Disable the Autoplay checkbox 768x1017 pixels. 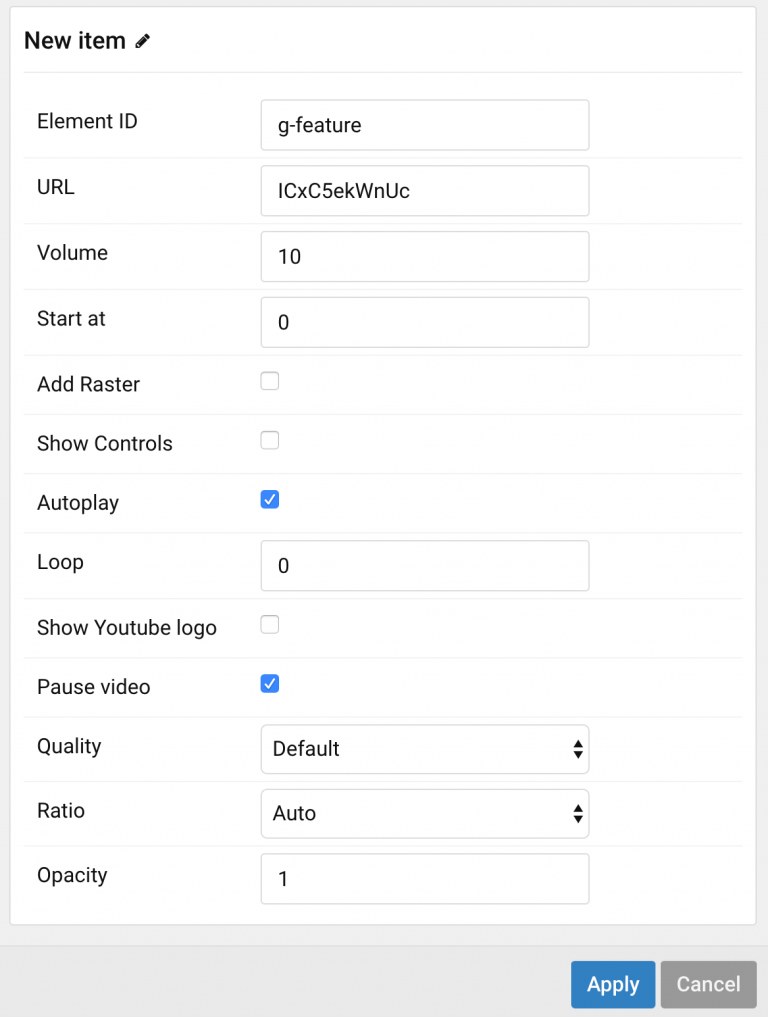[x=269, y=499]
